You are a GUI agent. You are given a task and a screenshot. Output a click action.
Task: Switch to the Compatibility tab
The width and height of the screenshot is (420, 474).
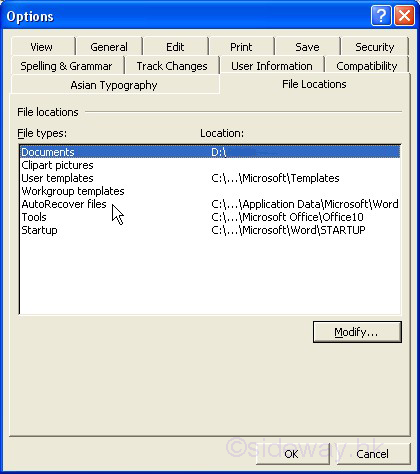tap(367, 66)
